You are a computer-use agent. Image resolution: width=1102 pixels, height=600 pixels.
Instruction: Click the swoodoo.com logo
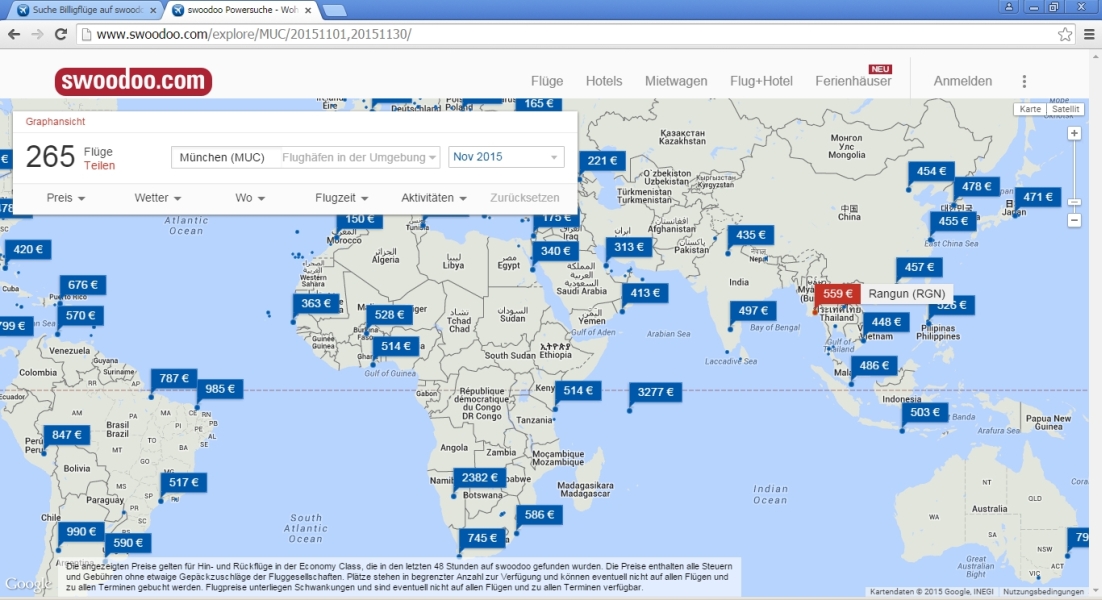tap(134, 81)
